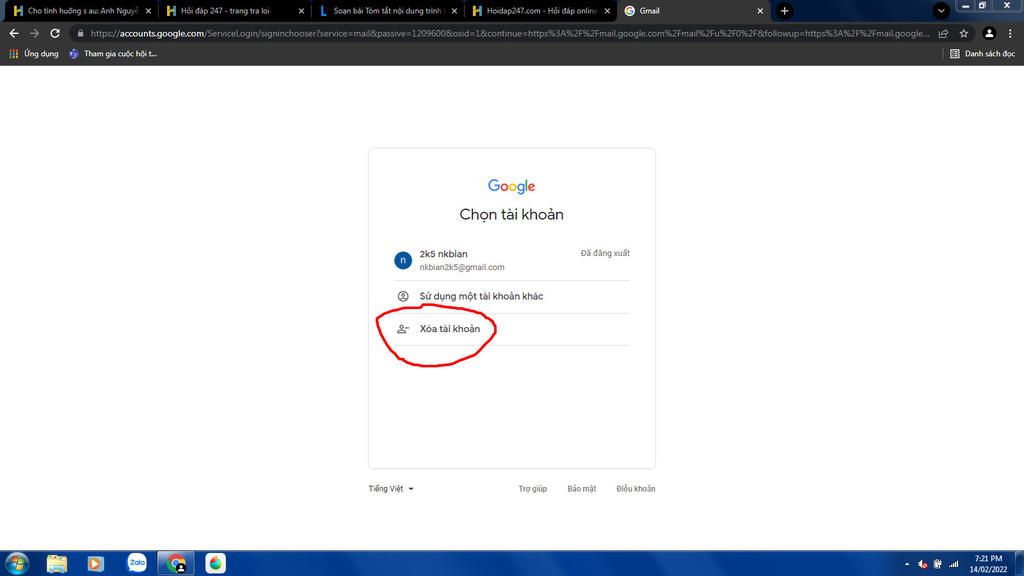Image resolution: width=1024 pixels, height=576 pixels.
Task: Click the share page icon in address bar
Action: (x=943, y=33)
